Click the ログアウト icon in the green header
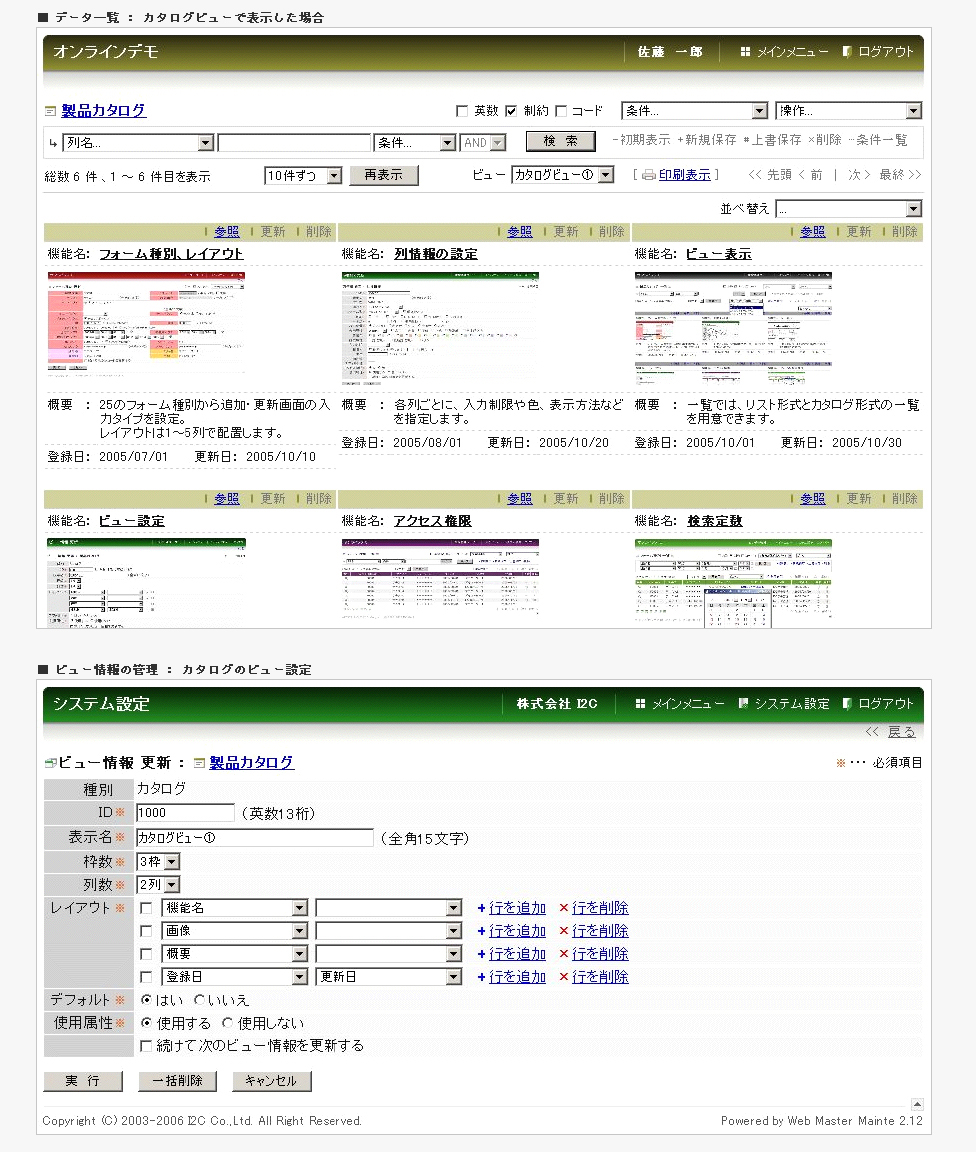This screenshot has height=1152, width=976. point(847,704)
